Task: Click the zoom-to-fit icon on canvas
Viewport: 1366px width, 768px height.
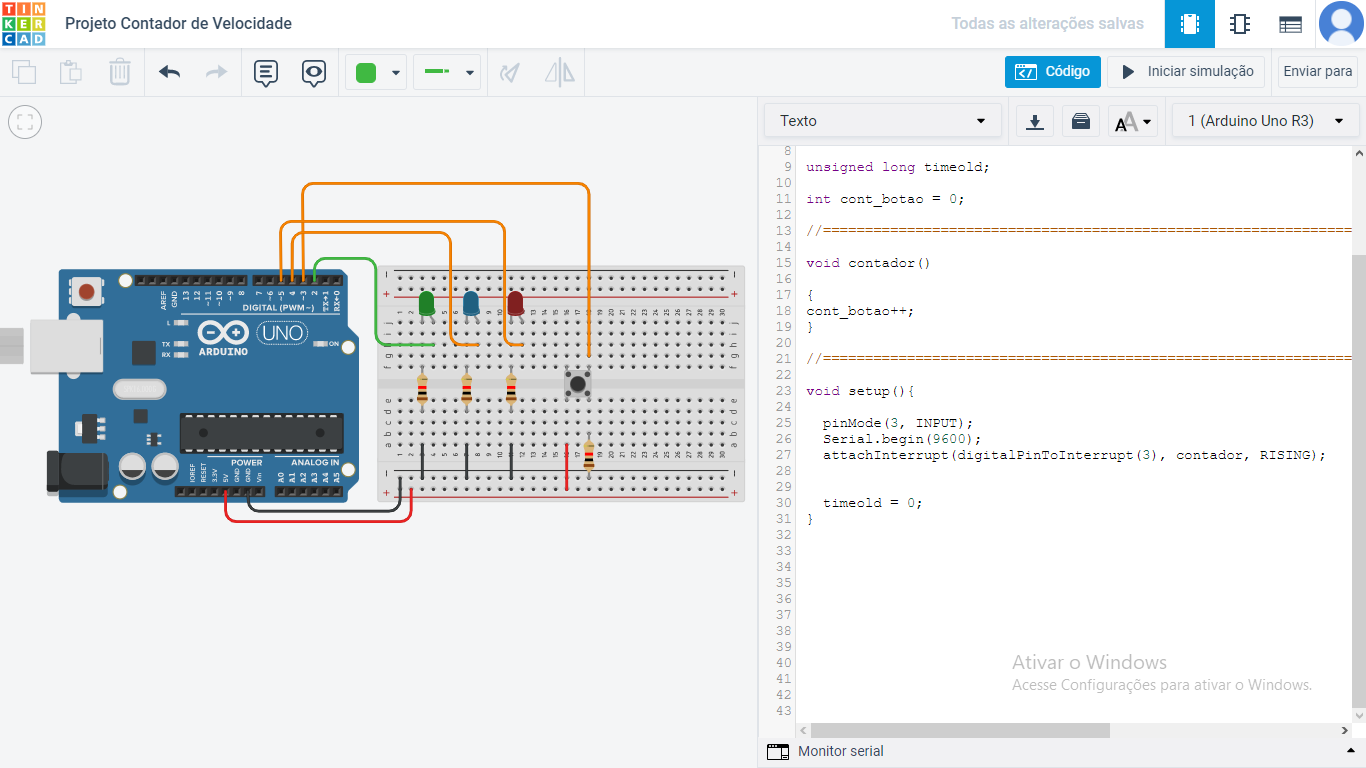Action: (24, 122)
